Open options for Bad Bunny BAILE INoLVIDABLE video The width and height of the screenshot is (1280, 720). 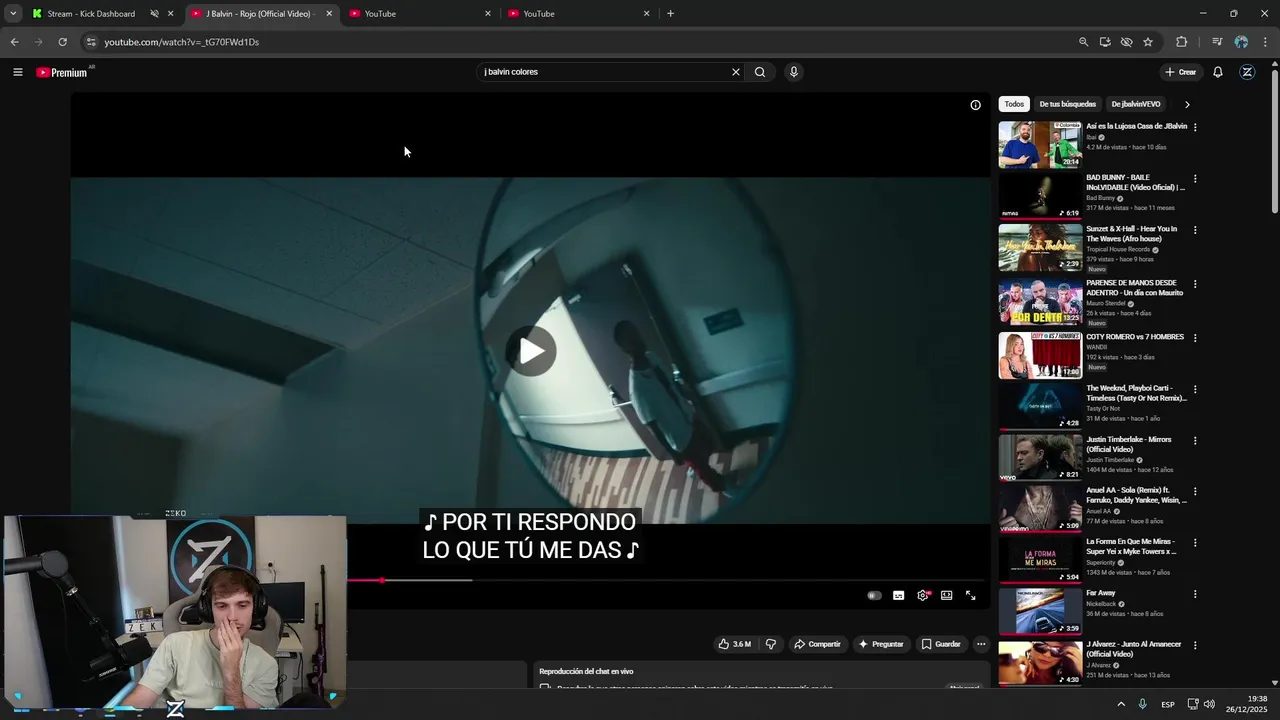click(1195, 179)
